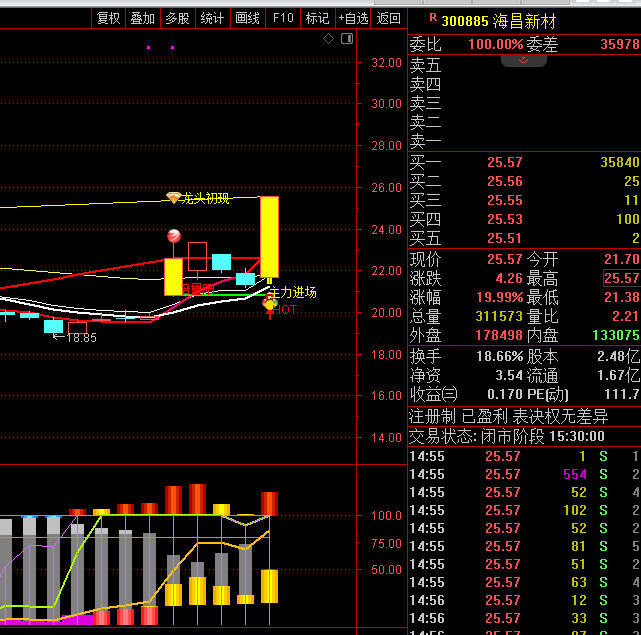
Task: Open the +自选 add-to-watchlist option
Action: [x=353, y=18]
